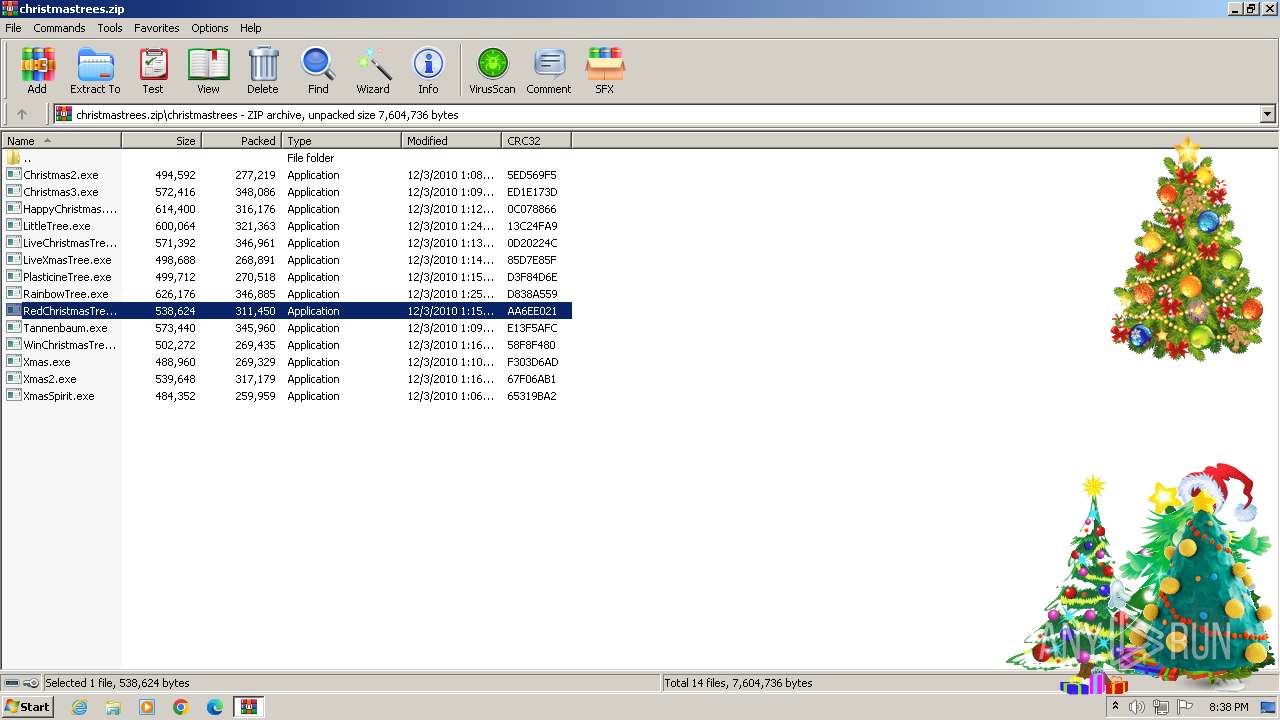1280x720 pixels.
Task: Select the HappyChristmas file row
Action: click(x=287, y=209)
